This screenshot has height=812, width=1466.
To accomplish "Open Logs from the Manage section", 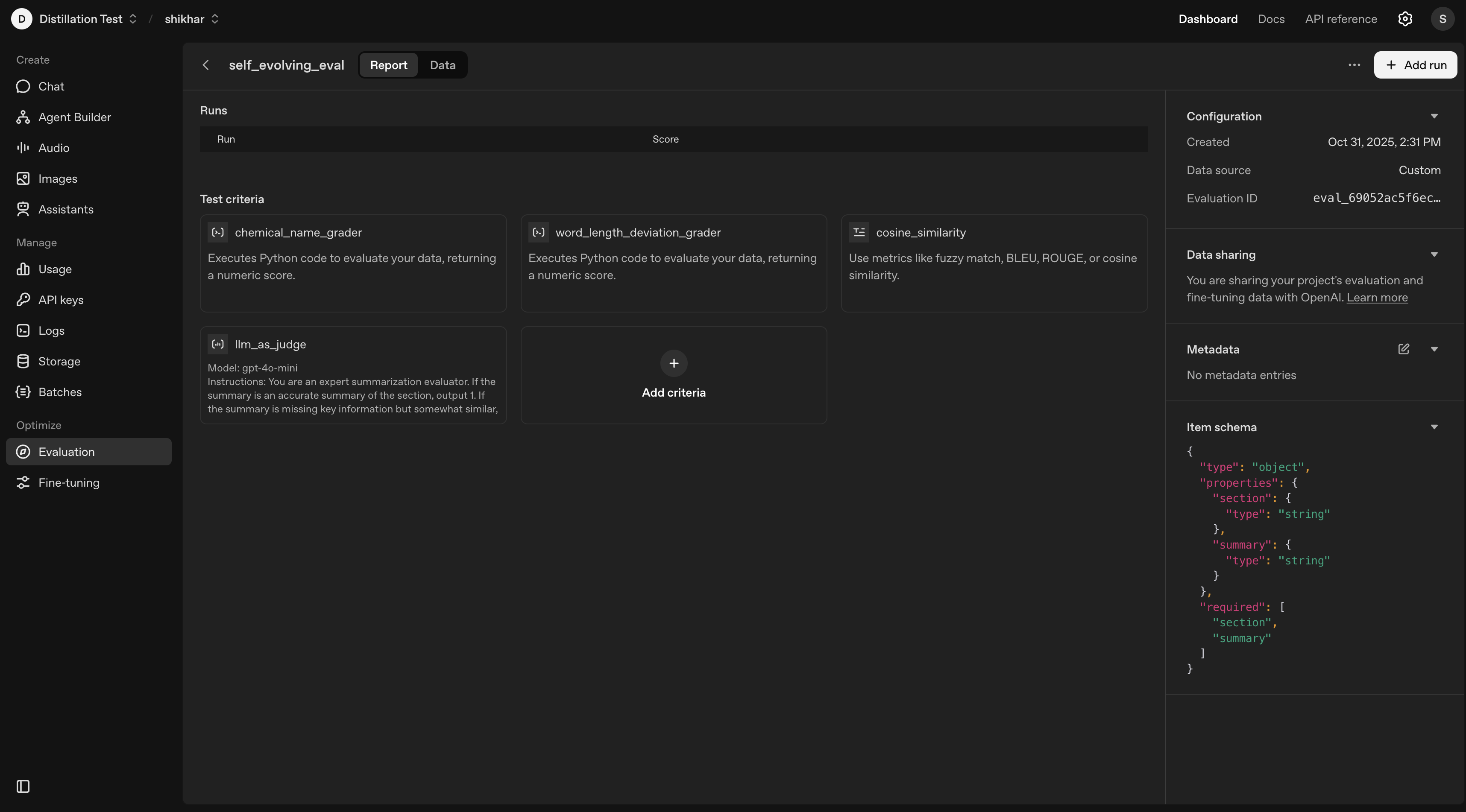I will pos(51,330).
